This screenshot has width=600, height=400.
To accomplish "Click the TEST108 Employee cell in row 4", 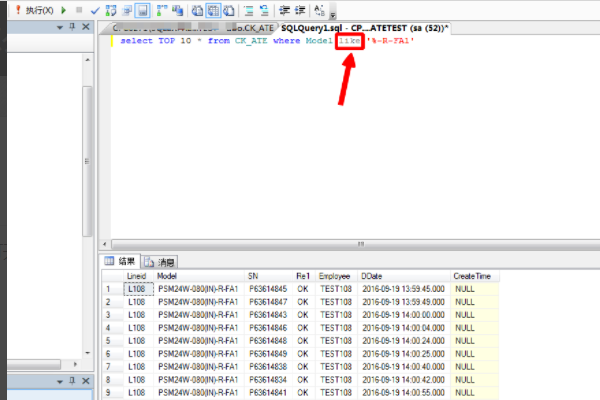I will [x=336, y=328].
